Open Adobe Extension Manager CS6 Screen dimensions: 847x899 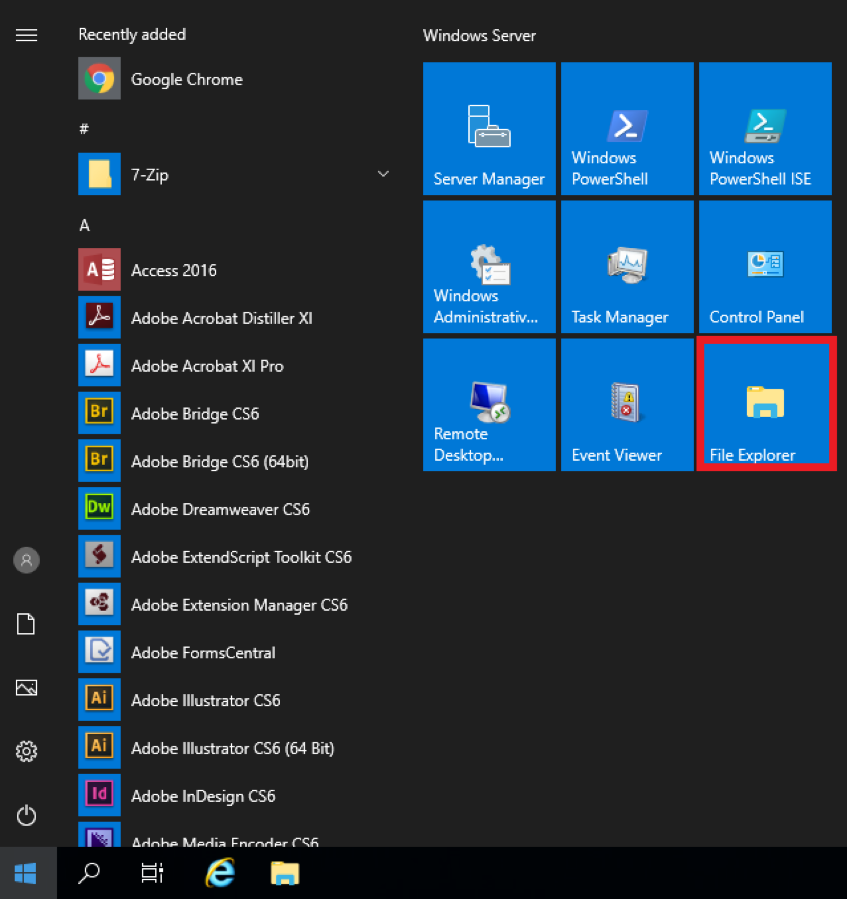[x=235, y=604]
